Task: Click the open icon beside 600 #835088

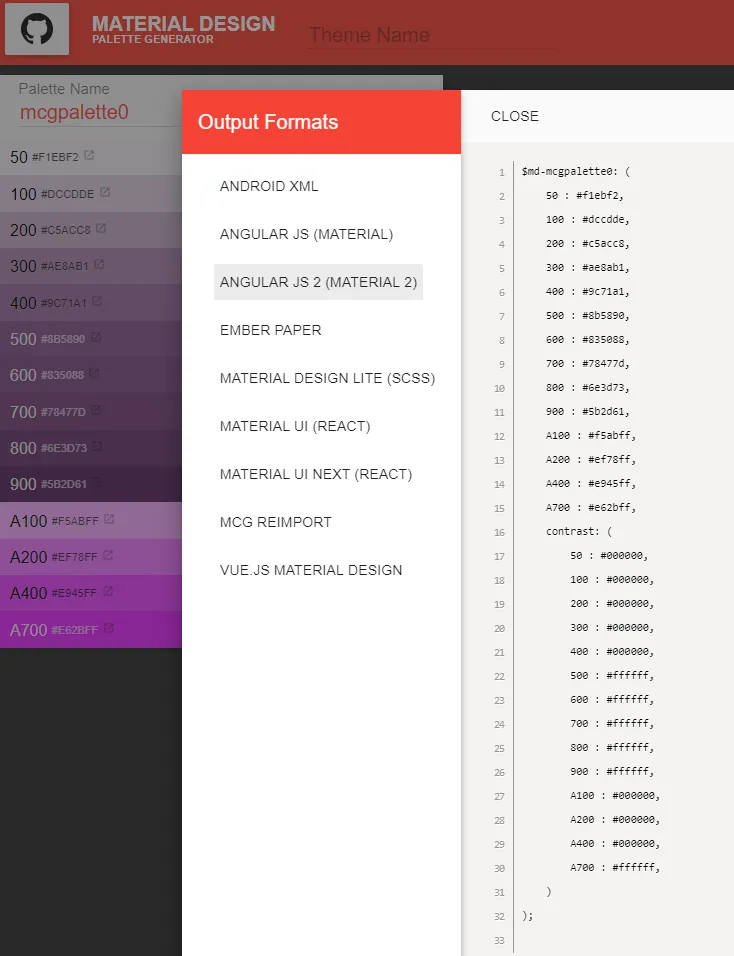Action: click(94, 373)
